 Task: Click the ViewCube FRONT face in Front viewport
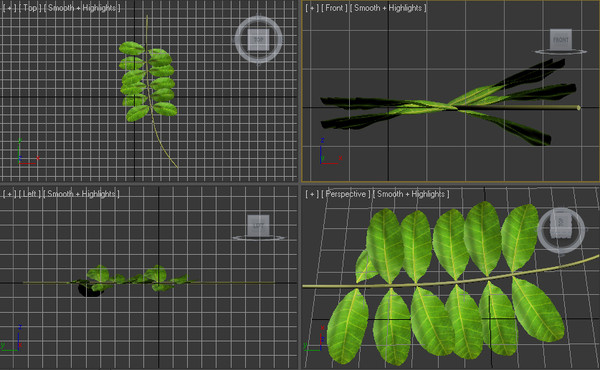click(x=561, y=39)
